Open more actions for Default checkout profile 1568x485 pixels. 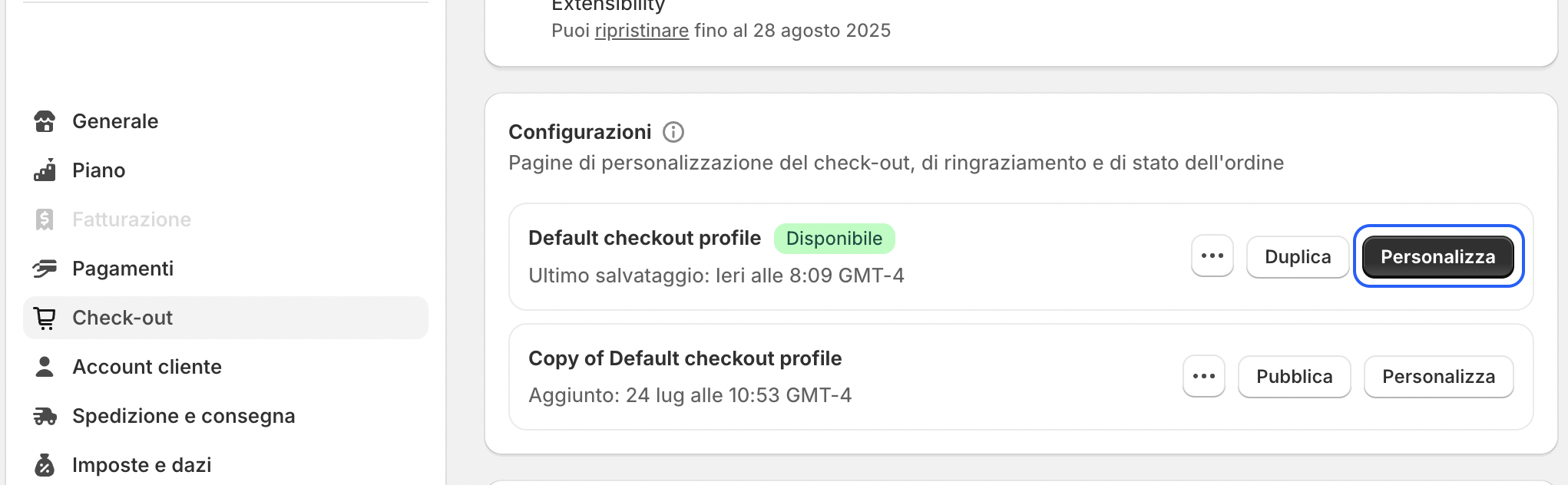(x=1212, y=256)
